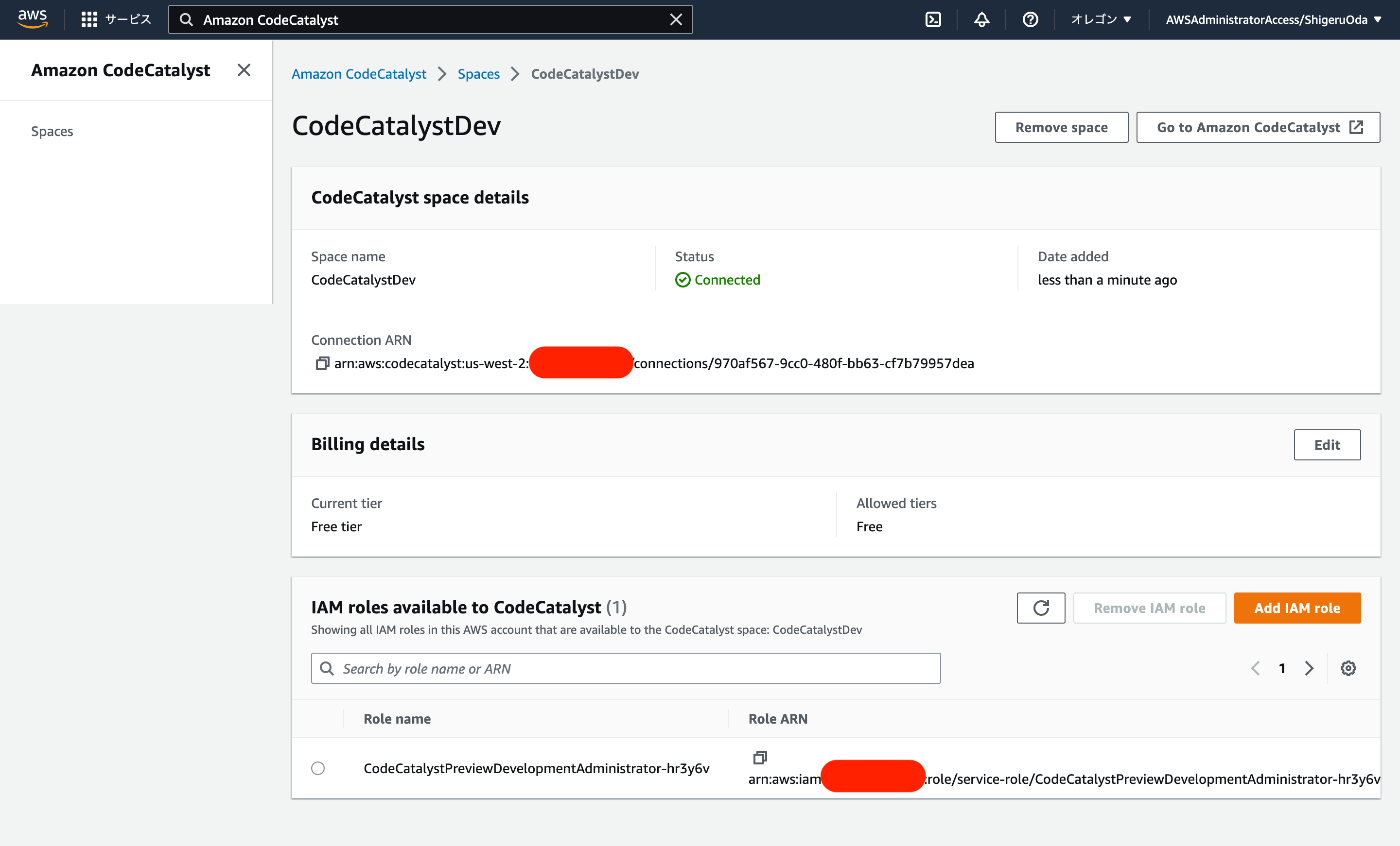This screenshot has width=1400, height=846.
Task: Click the Spaces breadcrumb link
Action: click(479, 74)
